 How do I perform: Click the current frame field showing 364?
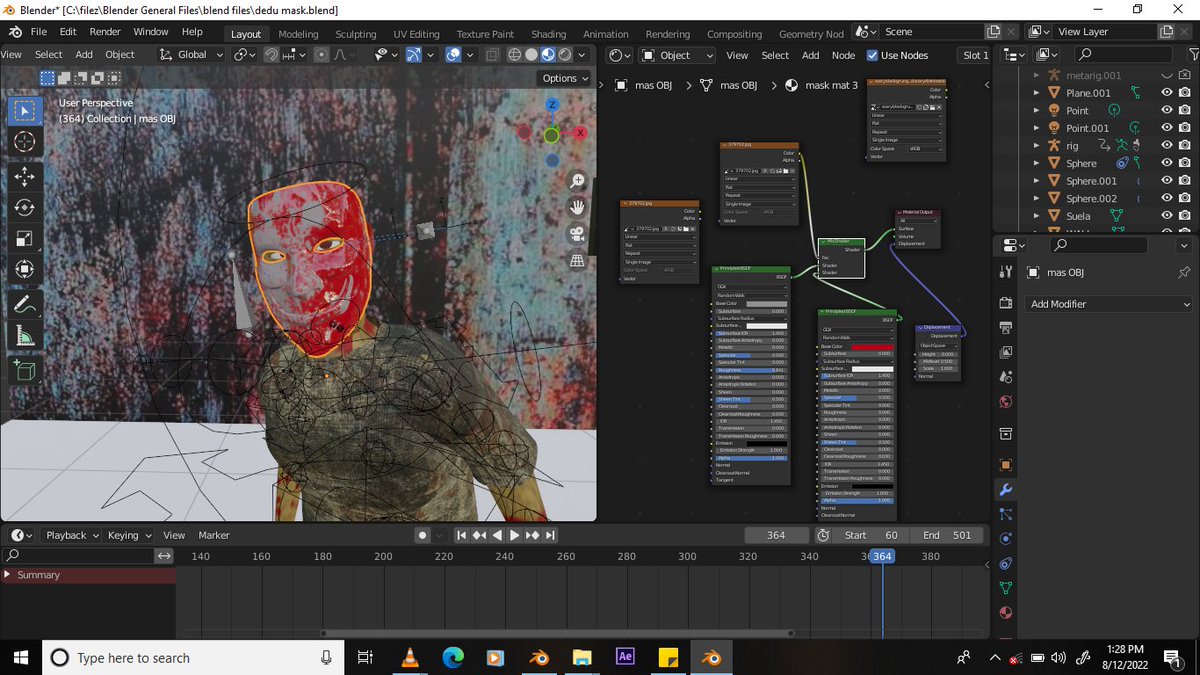(776, 535)
